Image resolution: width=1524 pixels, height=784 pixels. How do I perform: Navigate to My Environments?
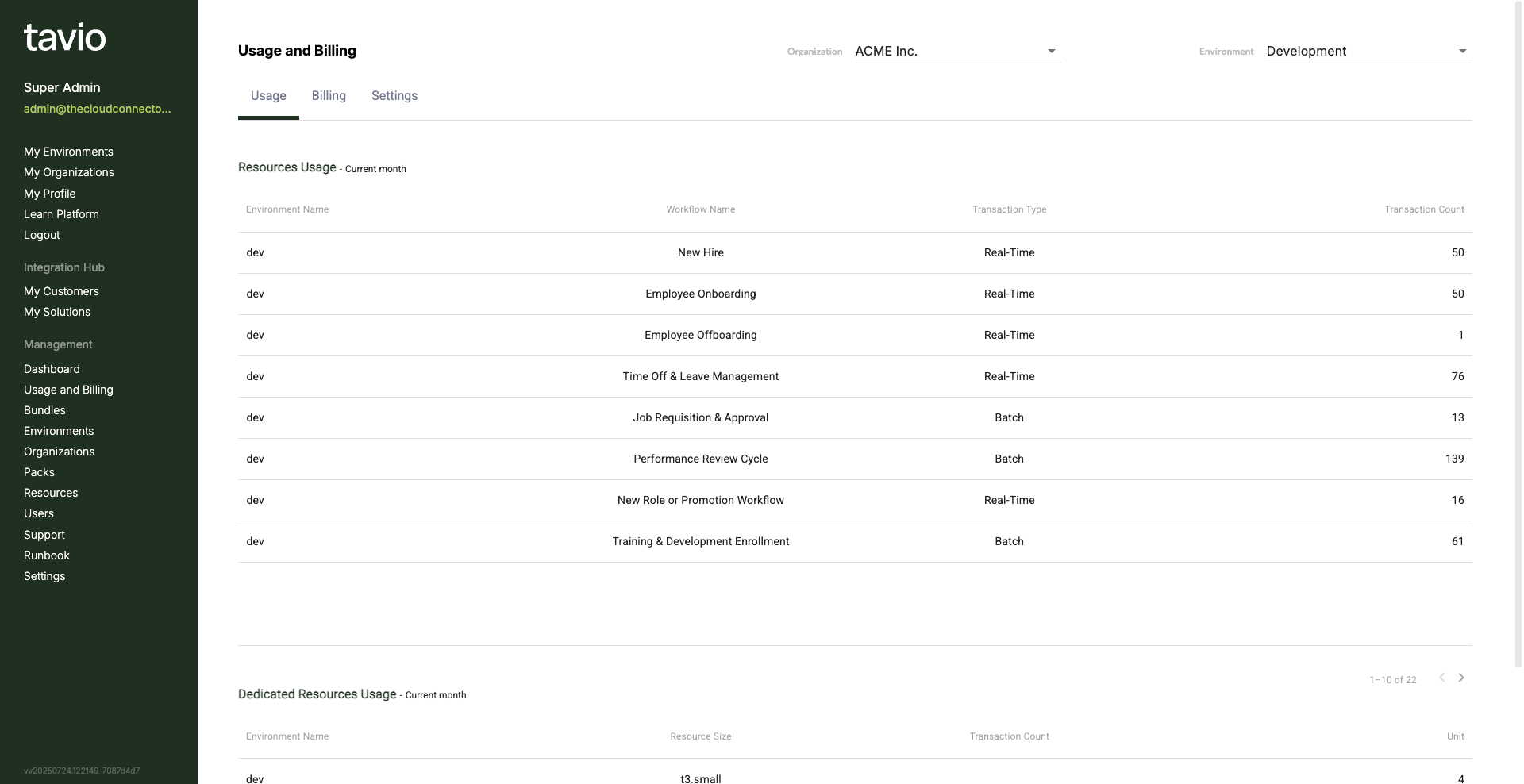(x=68, y=152)
